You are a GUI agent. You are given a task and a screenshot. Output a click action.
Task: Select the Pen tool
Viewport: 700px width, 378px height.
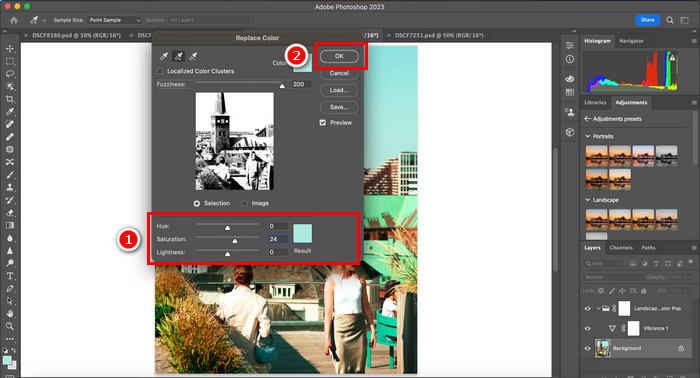10,288
